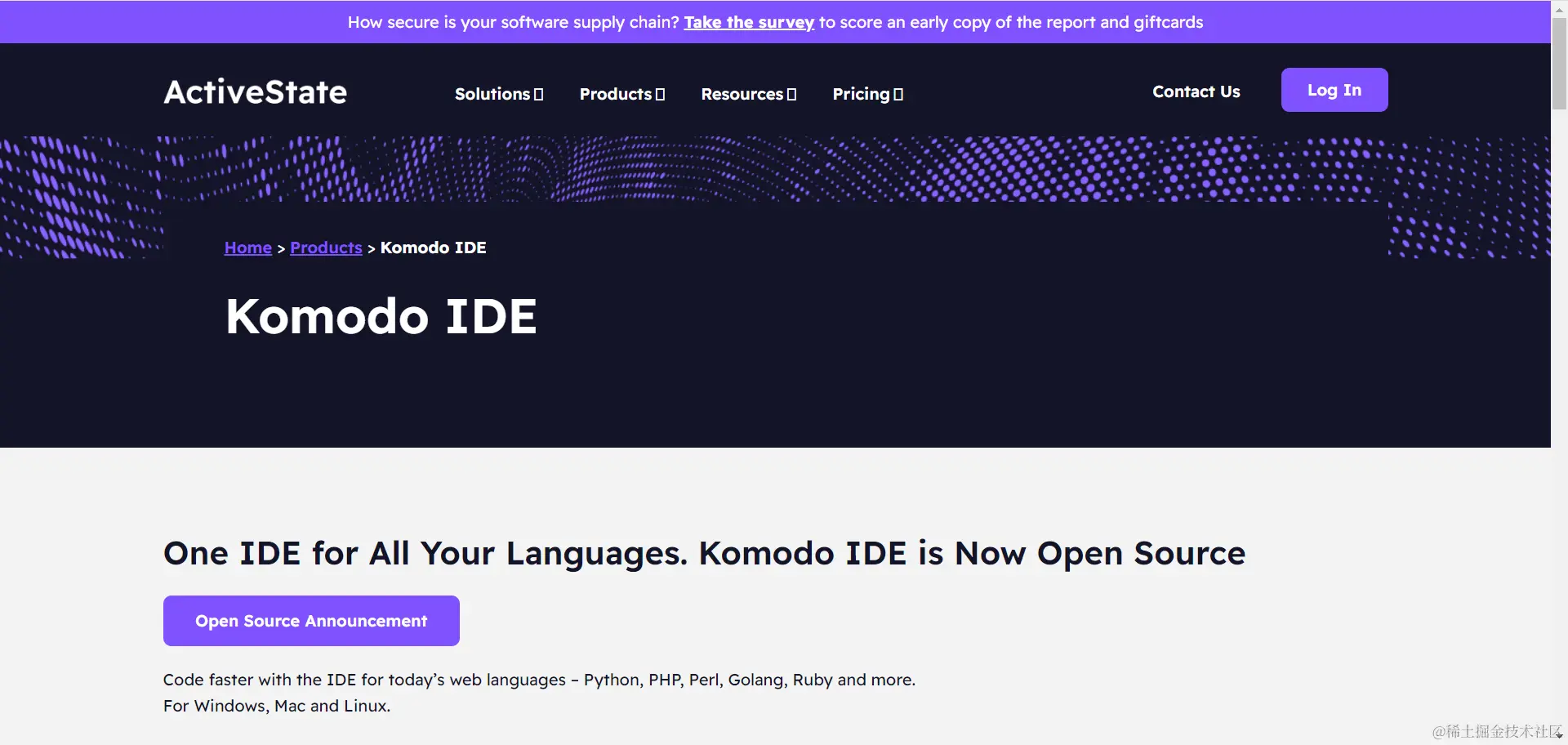Click the ActiveState logo
This screenshot has height=745, width=1568.
tap(255, 92)
